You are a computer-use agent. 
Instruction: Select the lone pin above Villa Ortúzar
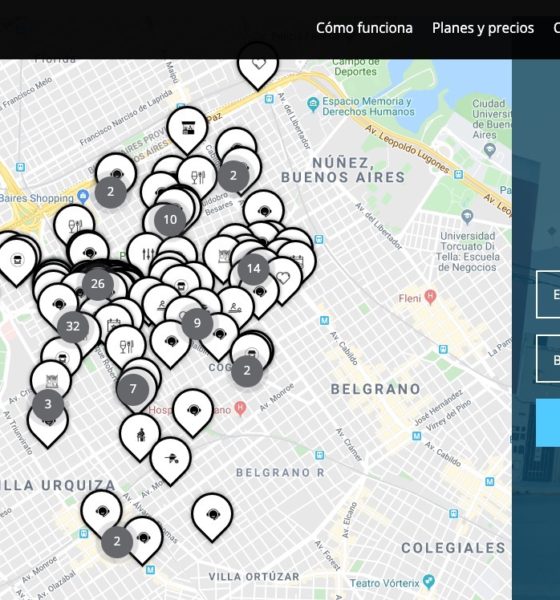click(212, 515)
